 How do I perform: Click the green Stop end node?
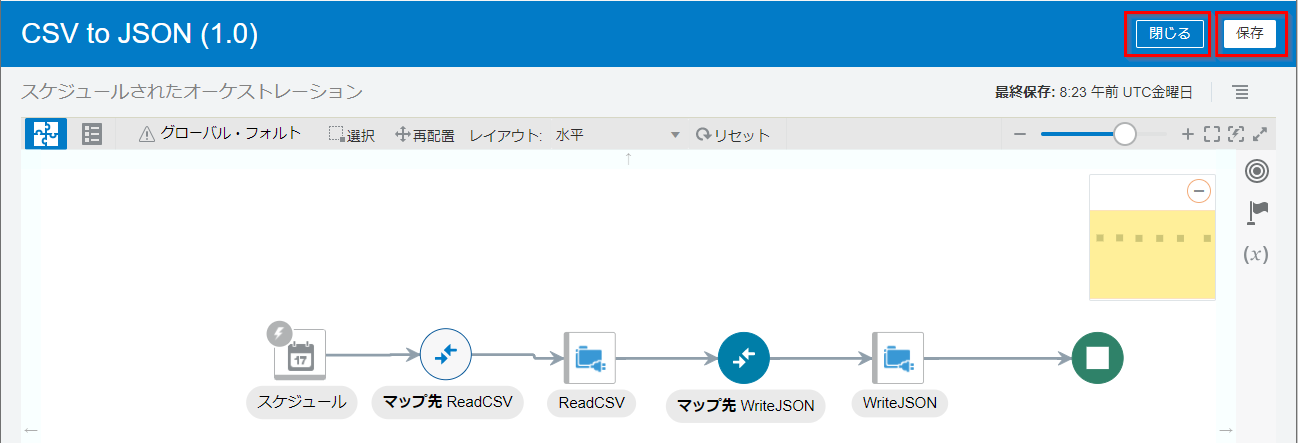pos(1097,357)
